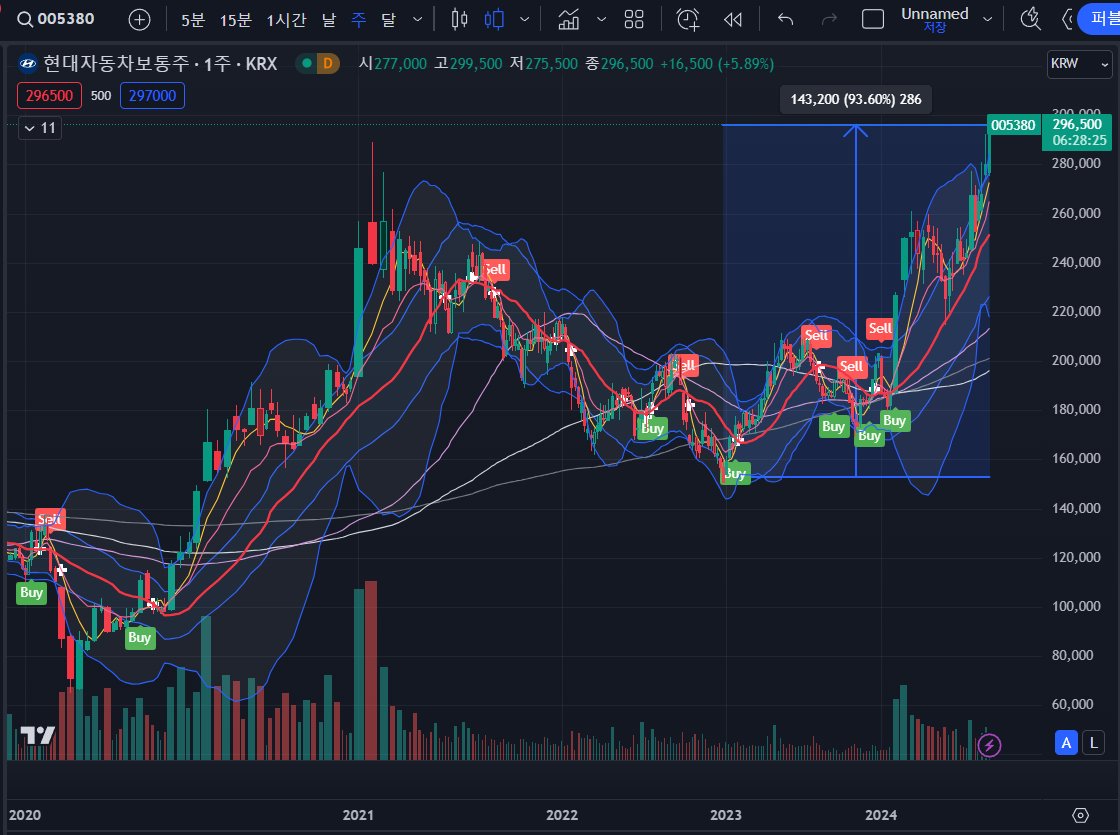Open indicator templates grid icon
This screenshot has width=1120, height=835.
point(634,19)
